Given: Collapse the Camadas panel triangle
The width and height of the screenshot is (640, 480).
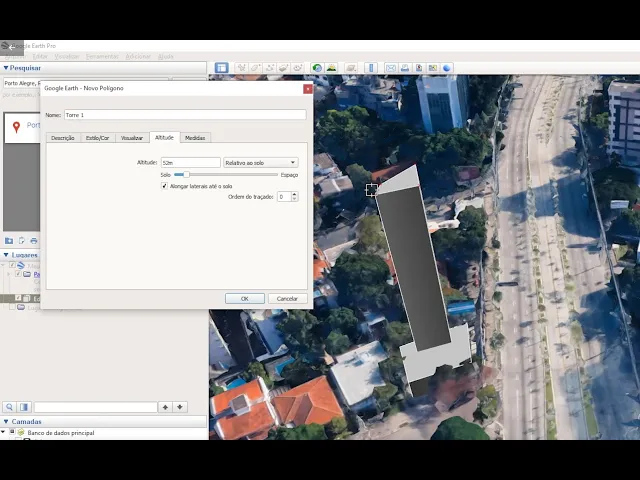Looking at the screenshot, I should click(6, 421).
